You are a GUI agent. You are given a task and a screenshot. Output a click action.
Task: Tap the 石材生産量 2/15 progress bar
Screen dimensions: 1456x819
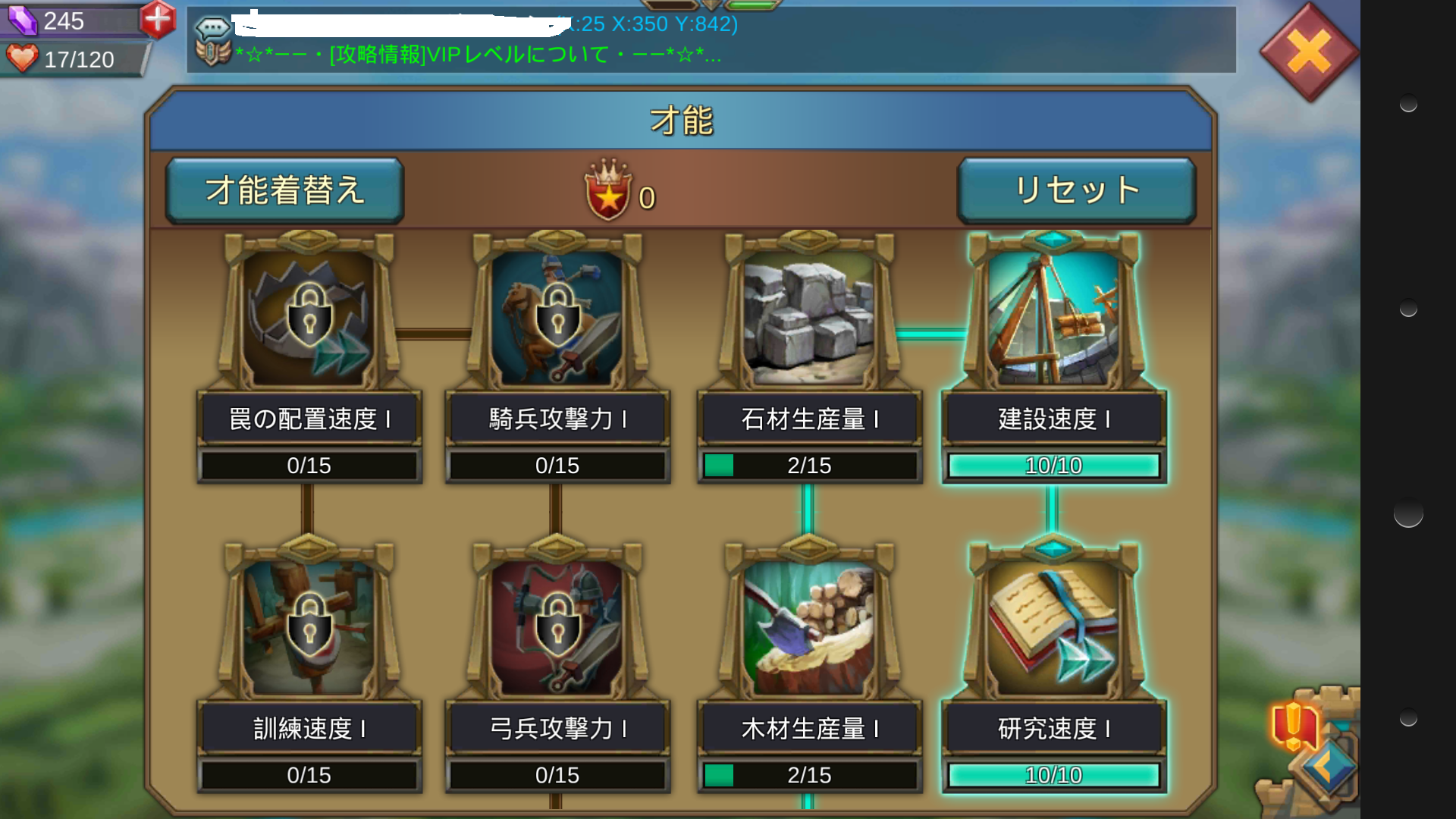[x=809, y=466]
